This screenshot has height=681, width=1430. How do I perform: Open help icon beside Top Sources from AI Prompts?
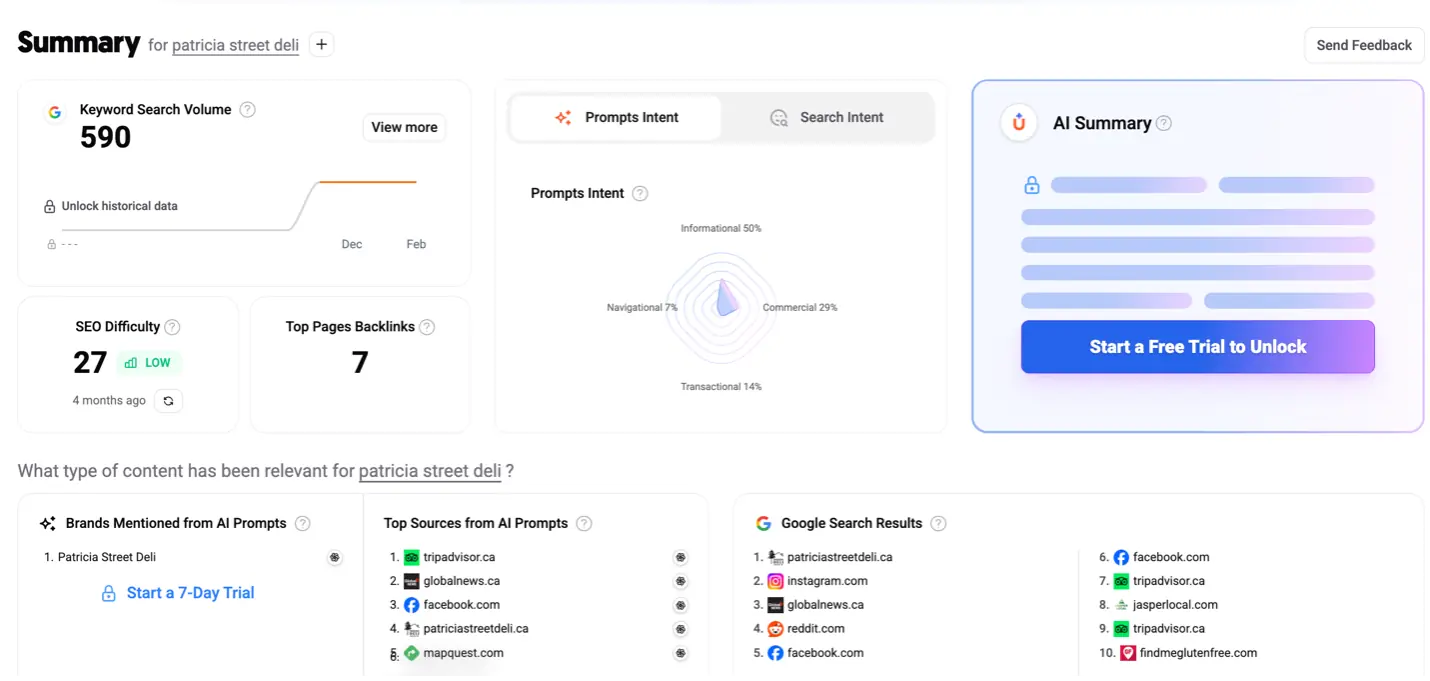tap(584, 523)
